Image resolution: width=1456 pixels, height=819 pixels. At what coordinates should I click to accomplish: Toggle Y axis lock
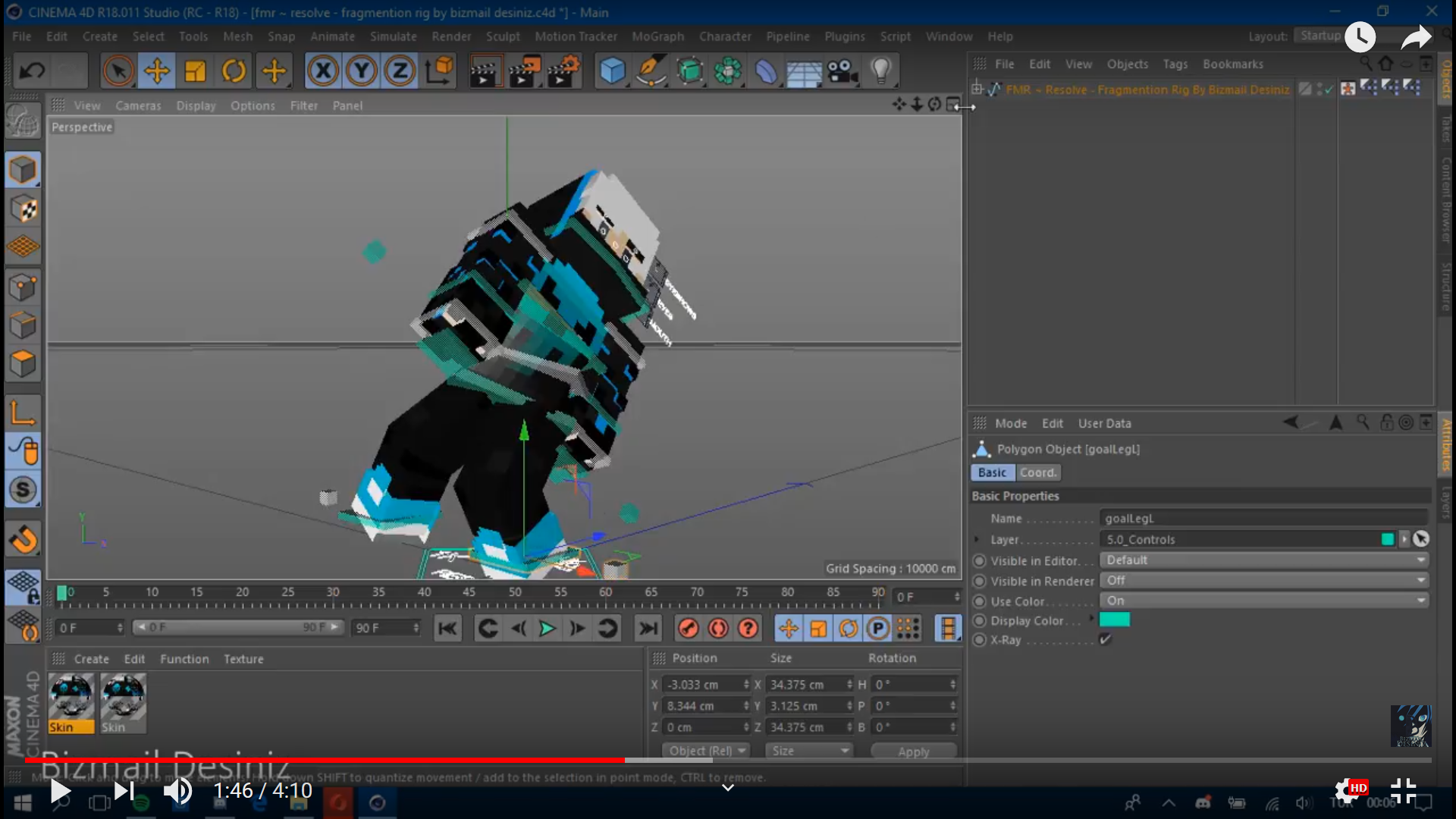click(362, 71)
